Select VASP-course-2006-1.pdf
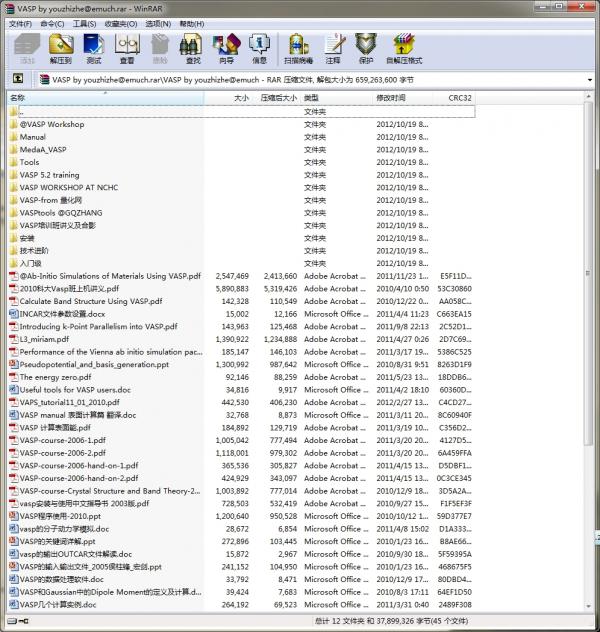Screen dimensions: 600x632 click(x=241, y=440)
